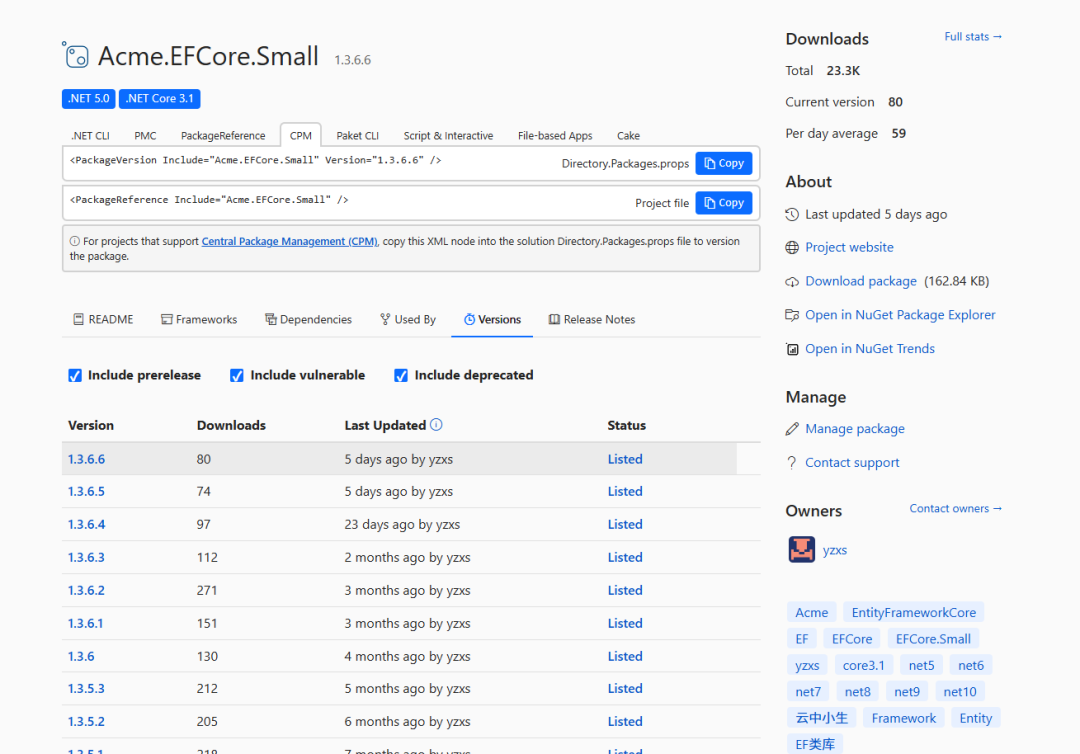Click the Contact support question mark icon

[789, 462]
